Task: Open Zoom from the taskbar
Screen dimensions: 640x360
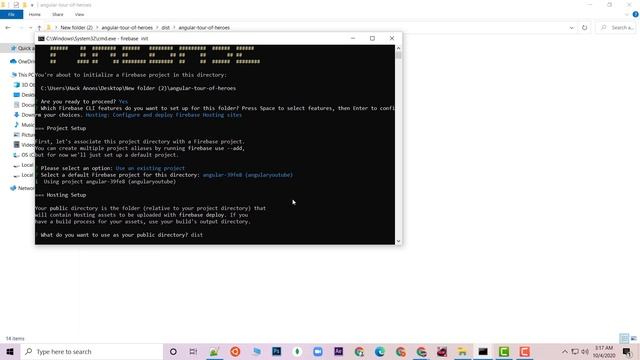Action: point(318,351)
